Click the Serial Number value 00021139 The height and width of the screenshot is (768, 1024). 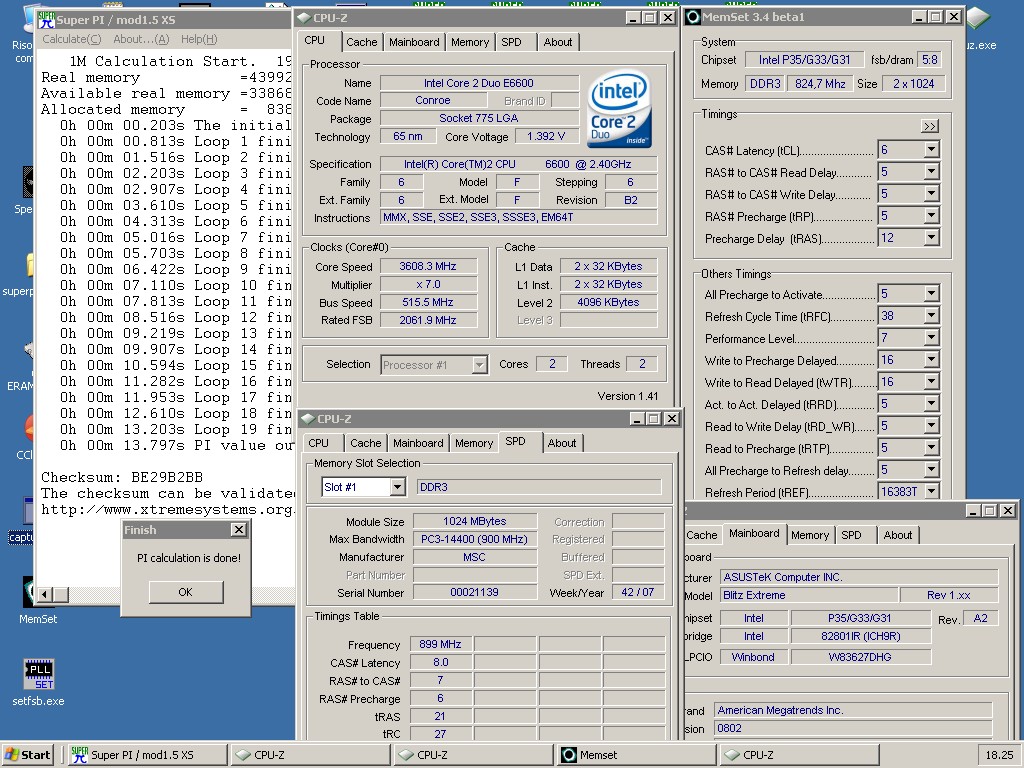click(474, 593)
